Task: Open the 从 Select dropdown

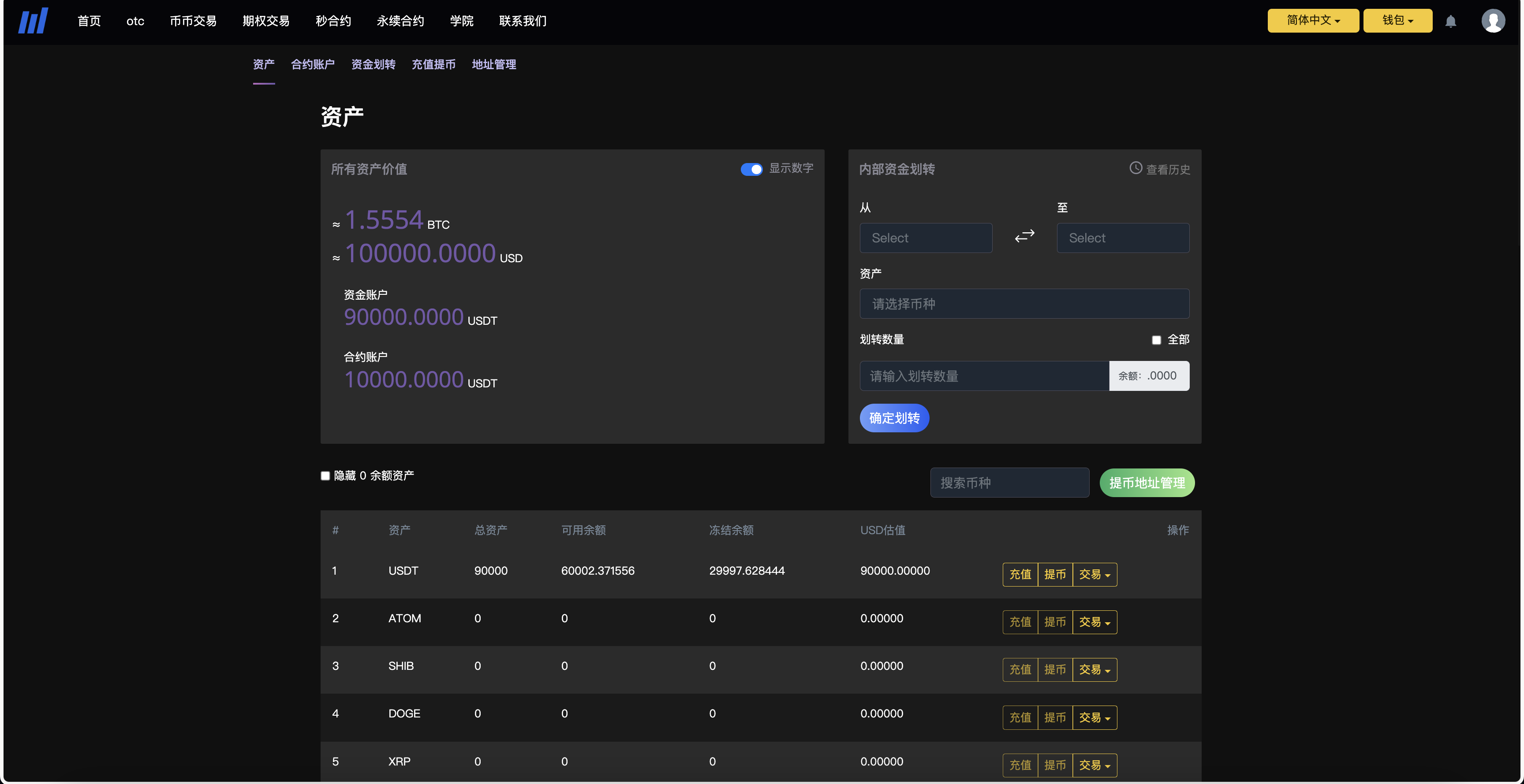Action: [x=926, y=238]
